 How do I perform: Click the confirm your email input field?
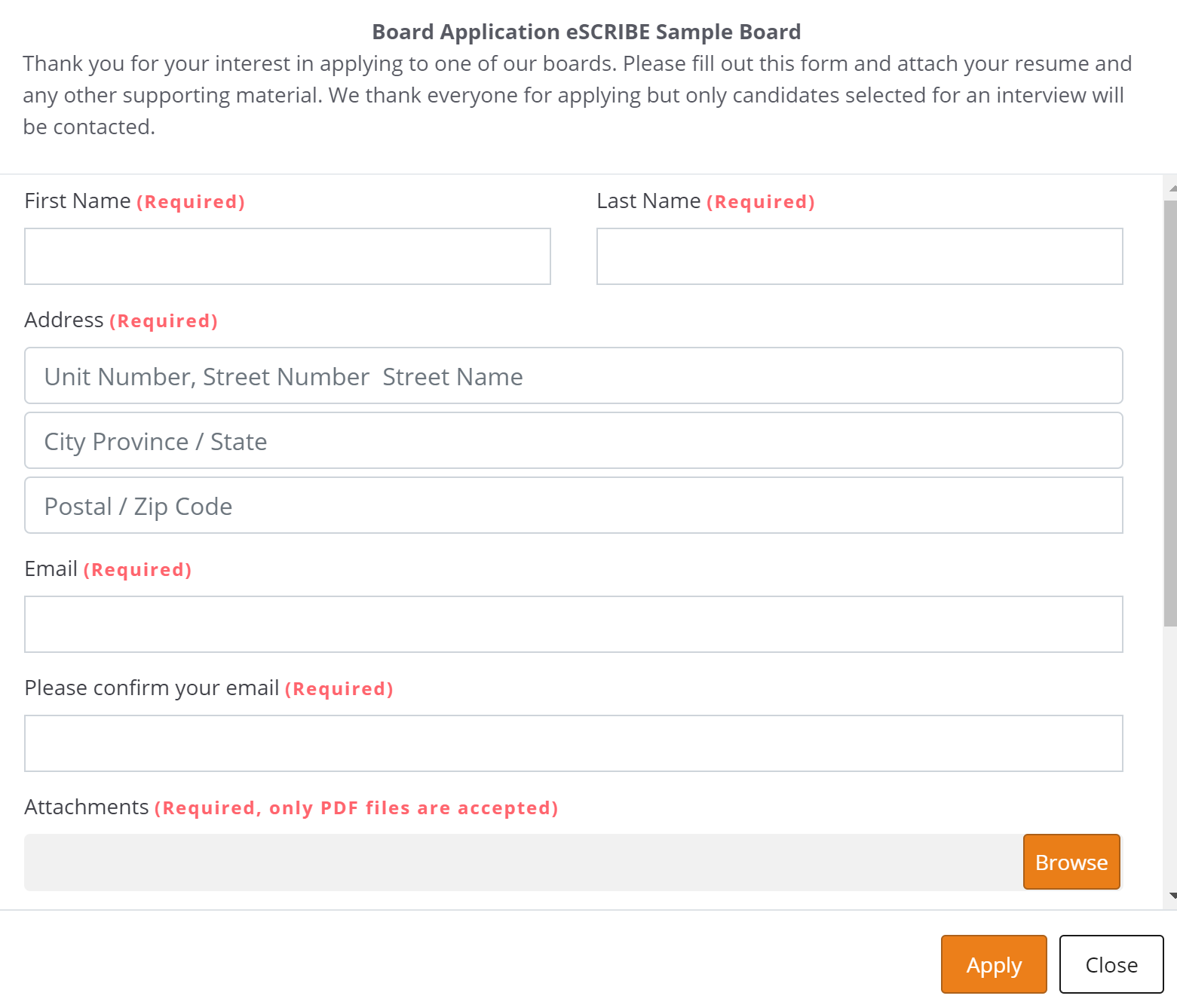tap(573, 743)
